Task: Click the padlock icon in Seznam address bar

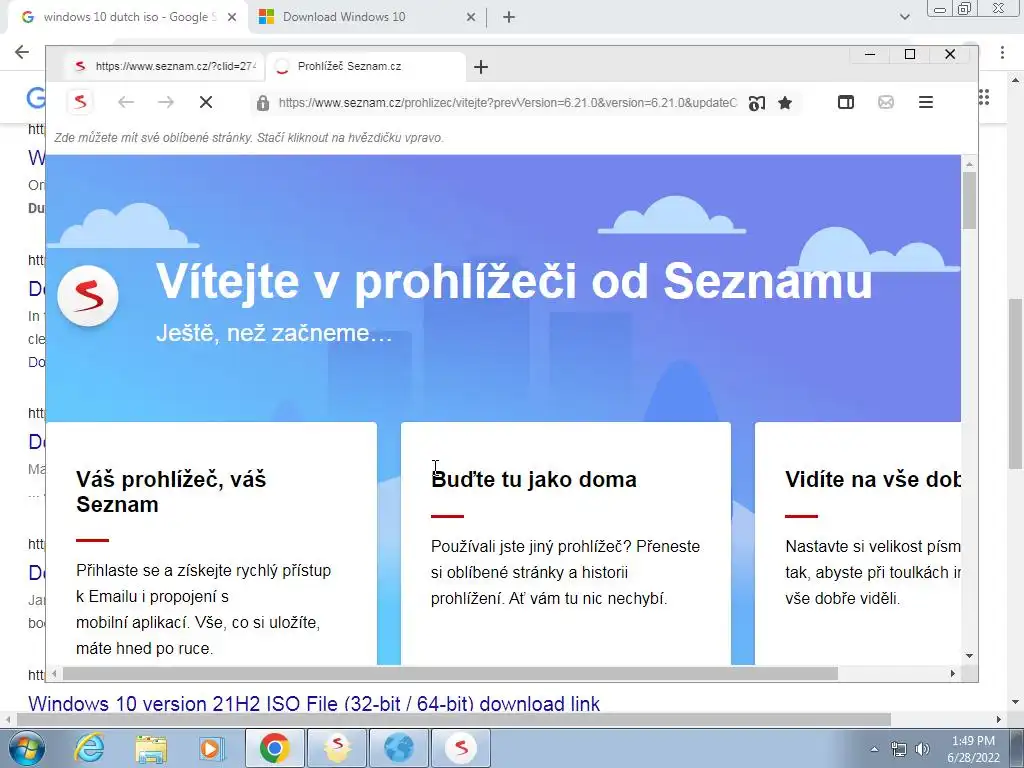Action: (x=263, y=103)
